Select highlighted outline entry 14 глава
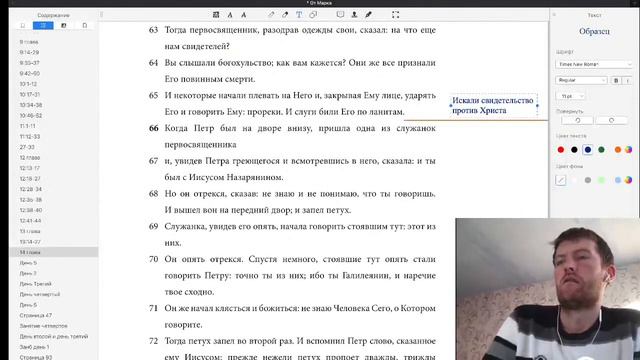This screenshot has width=640, height=360. coord(53,252)
